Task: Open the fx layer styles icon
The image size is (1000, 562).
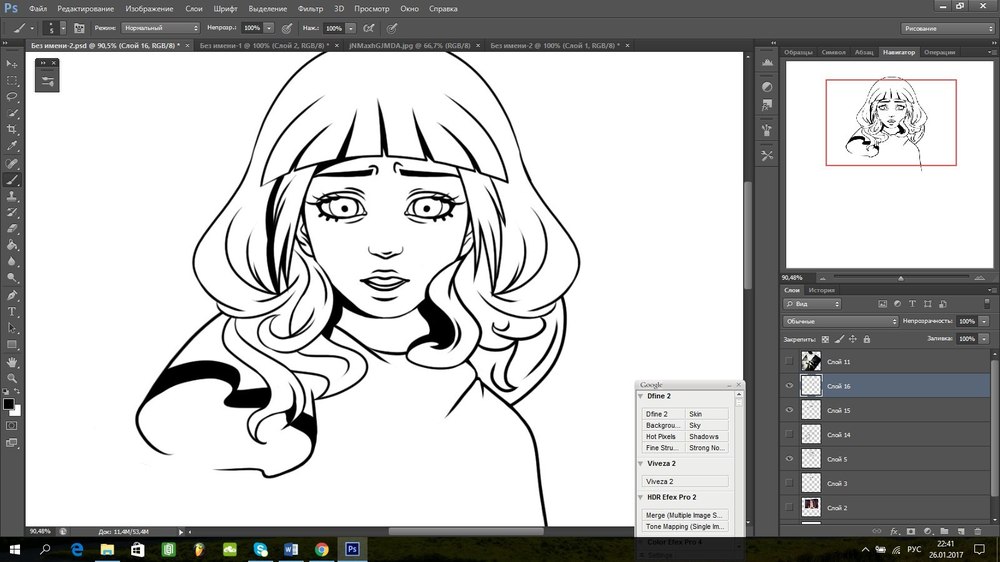Action: pos(895,531)
